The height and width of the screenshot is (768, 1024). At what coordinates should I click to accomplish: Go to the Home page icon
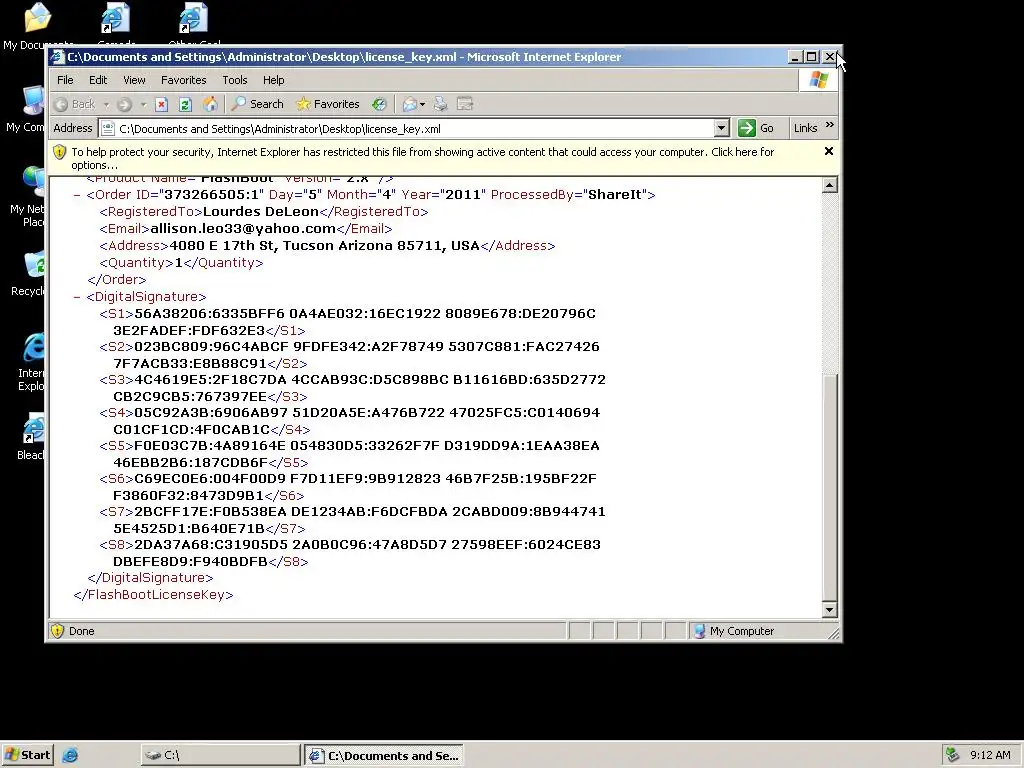click(x=210, y=104)
